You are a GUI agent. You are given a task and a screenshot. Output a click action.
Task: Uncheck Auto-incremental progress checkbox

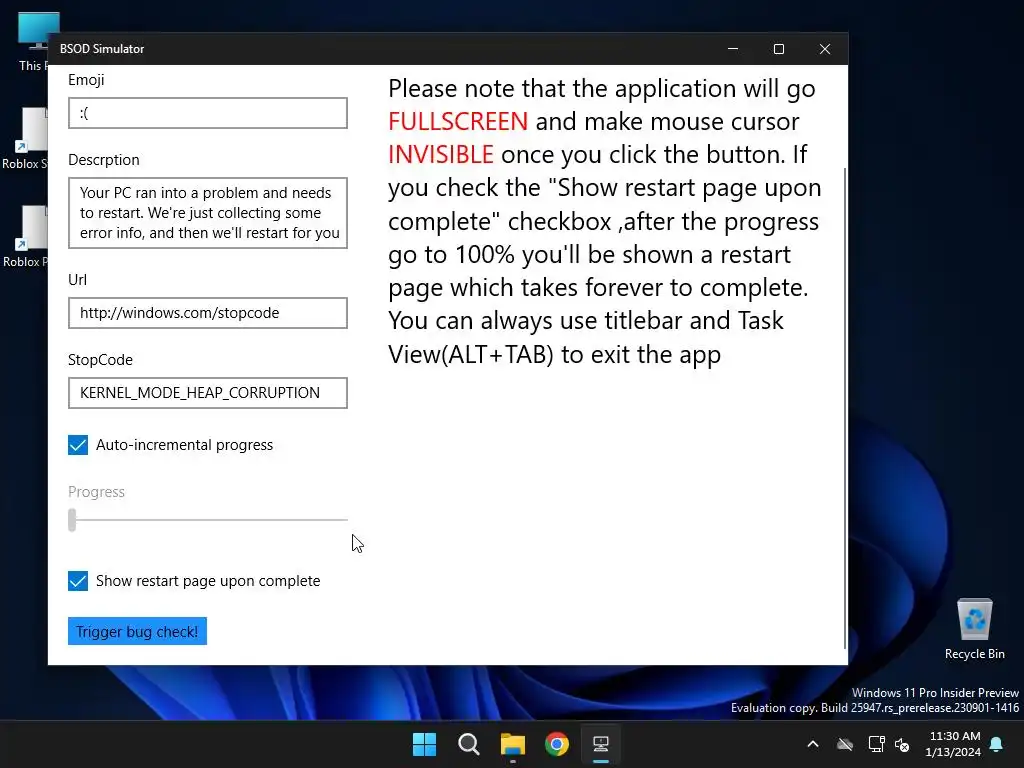click(78, 445)
